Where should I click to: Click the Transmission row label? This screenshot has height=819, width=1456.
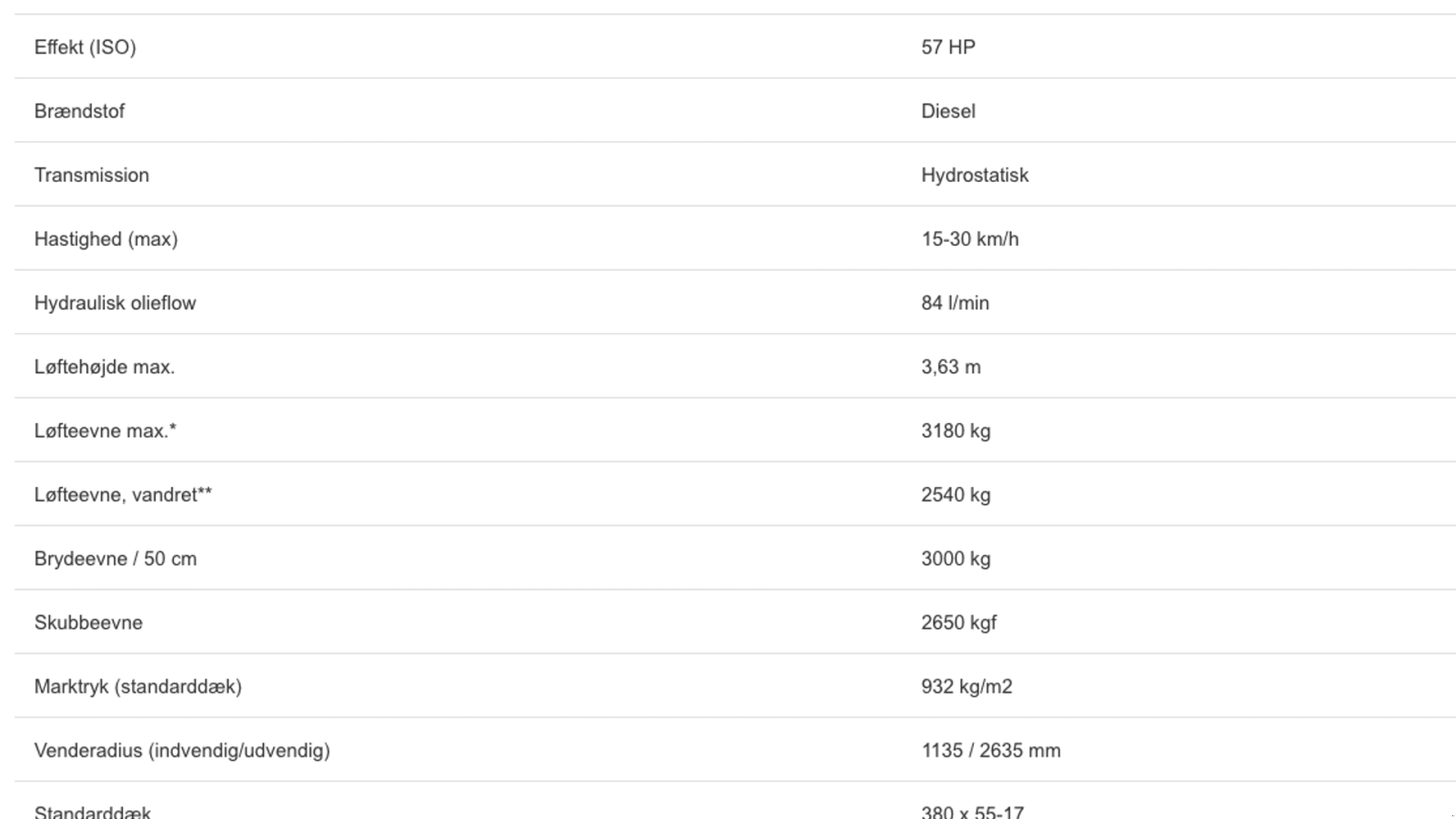(91, 175)
